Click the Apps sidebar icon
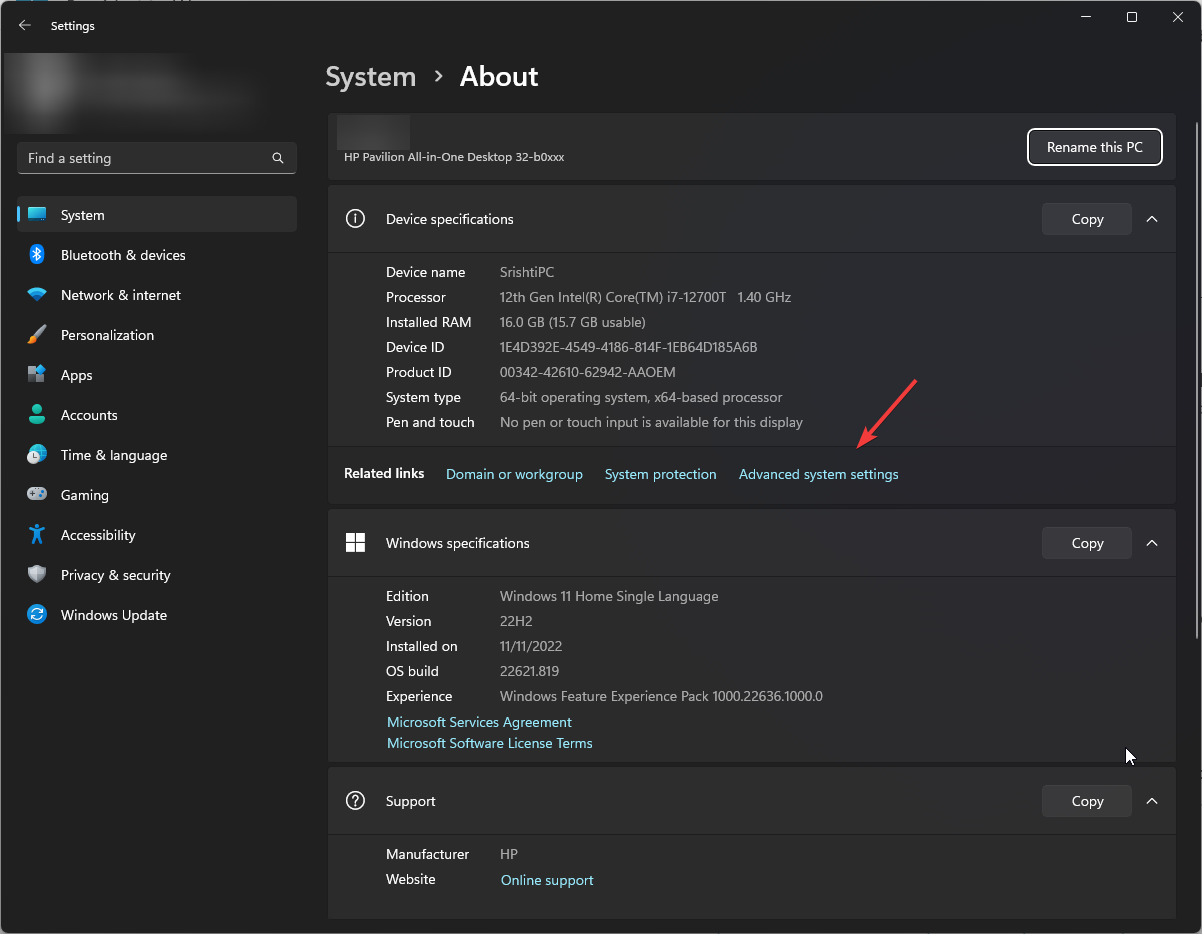 (x=37, y=375)
